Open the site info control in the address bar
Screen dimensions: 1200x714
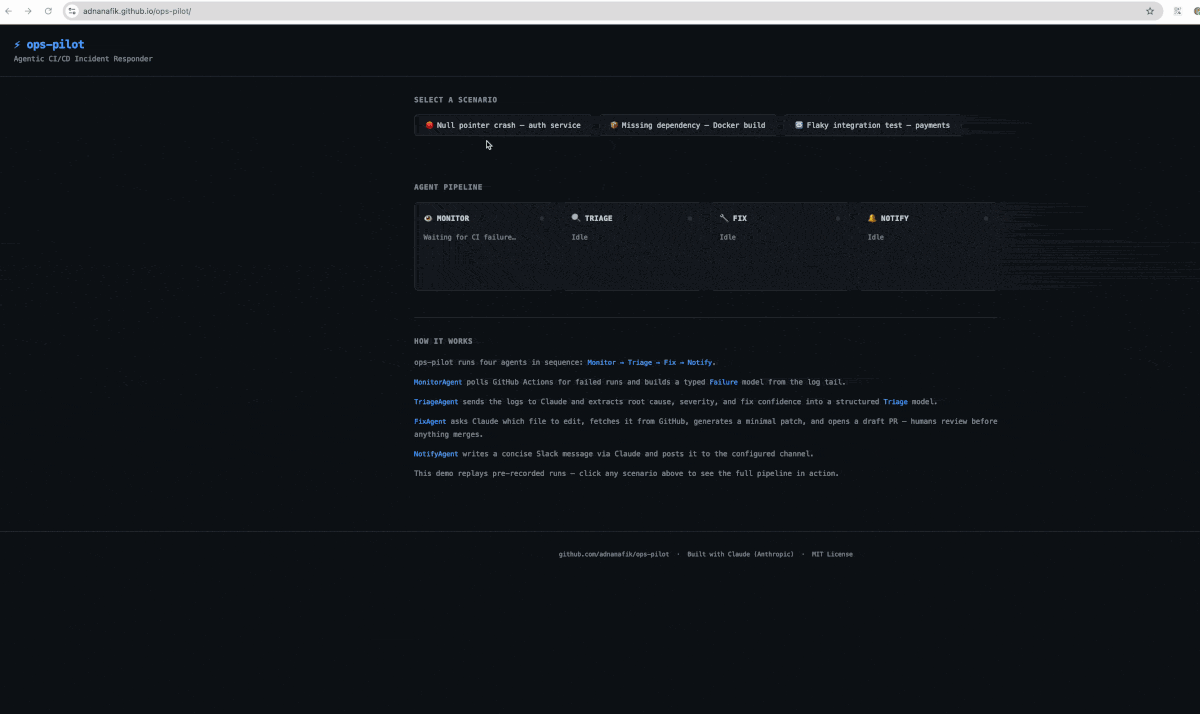pos(70,11)
